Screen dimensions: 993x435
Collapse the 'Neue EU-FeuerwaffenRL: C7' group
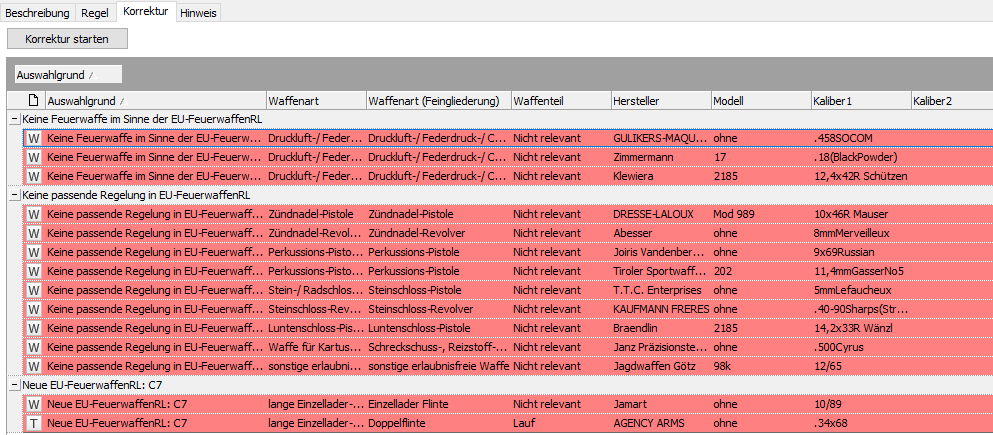click(x=14, y=385)
